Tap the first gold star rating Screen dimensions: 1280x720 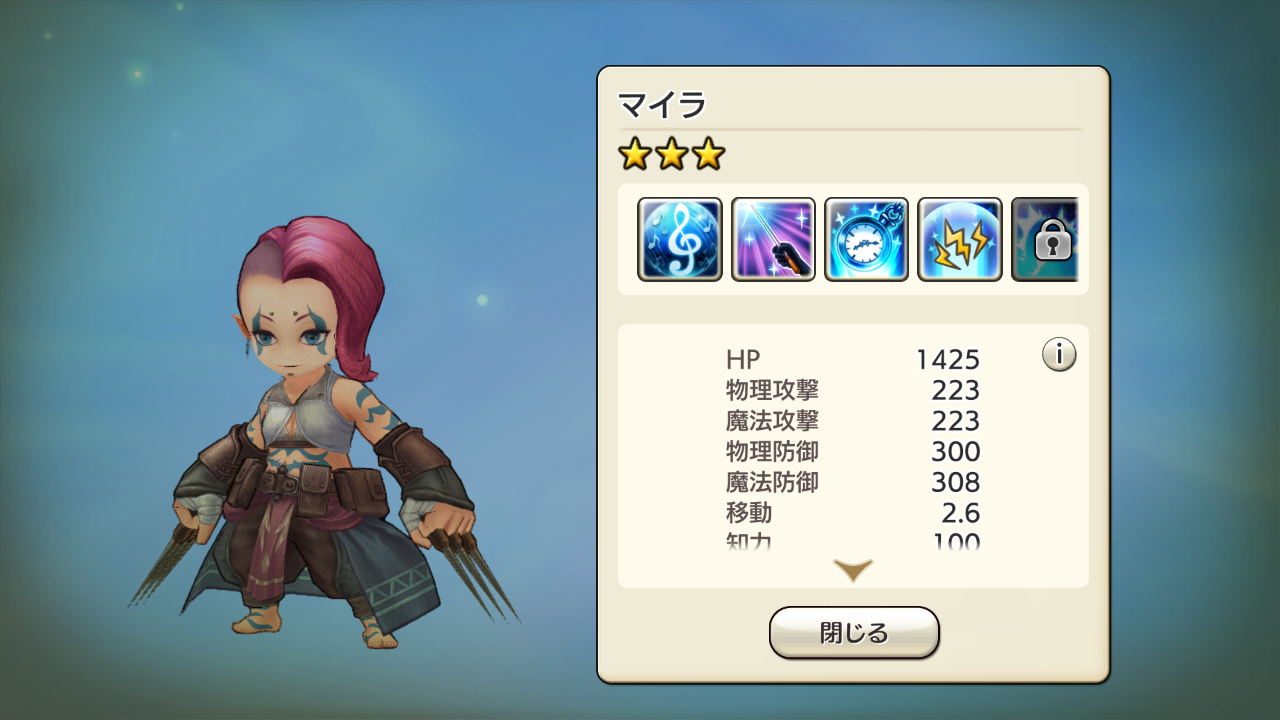[x=634, y=154]
